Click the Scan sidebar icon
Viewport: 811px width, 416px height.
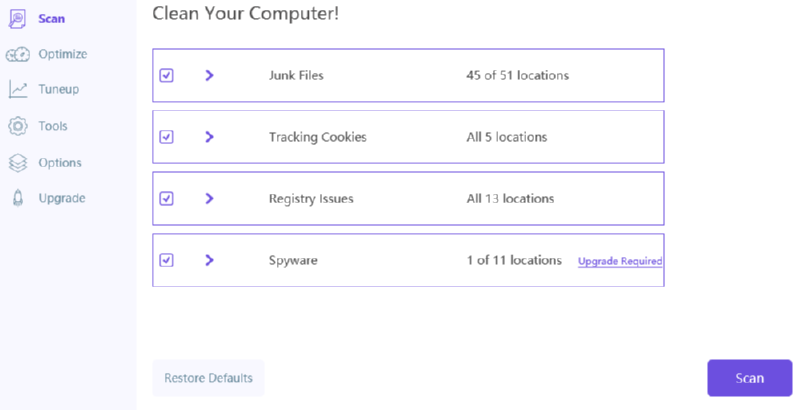(17, 19)
